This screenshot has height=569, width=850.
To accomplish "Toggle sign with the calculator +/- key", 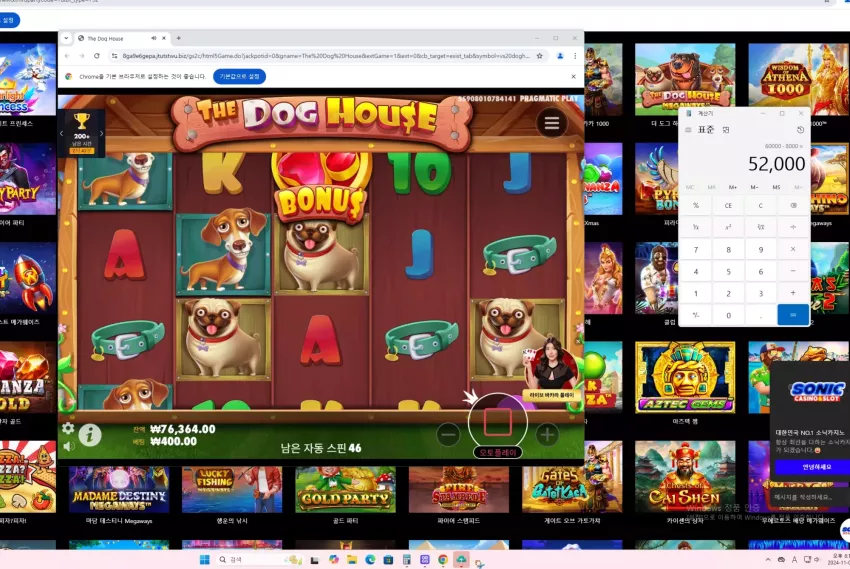I will tap(696, 315).
